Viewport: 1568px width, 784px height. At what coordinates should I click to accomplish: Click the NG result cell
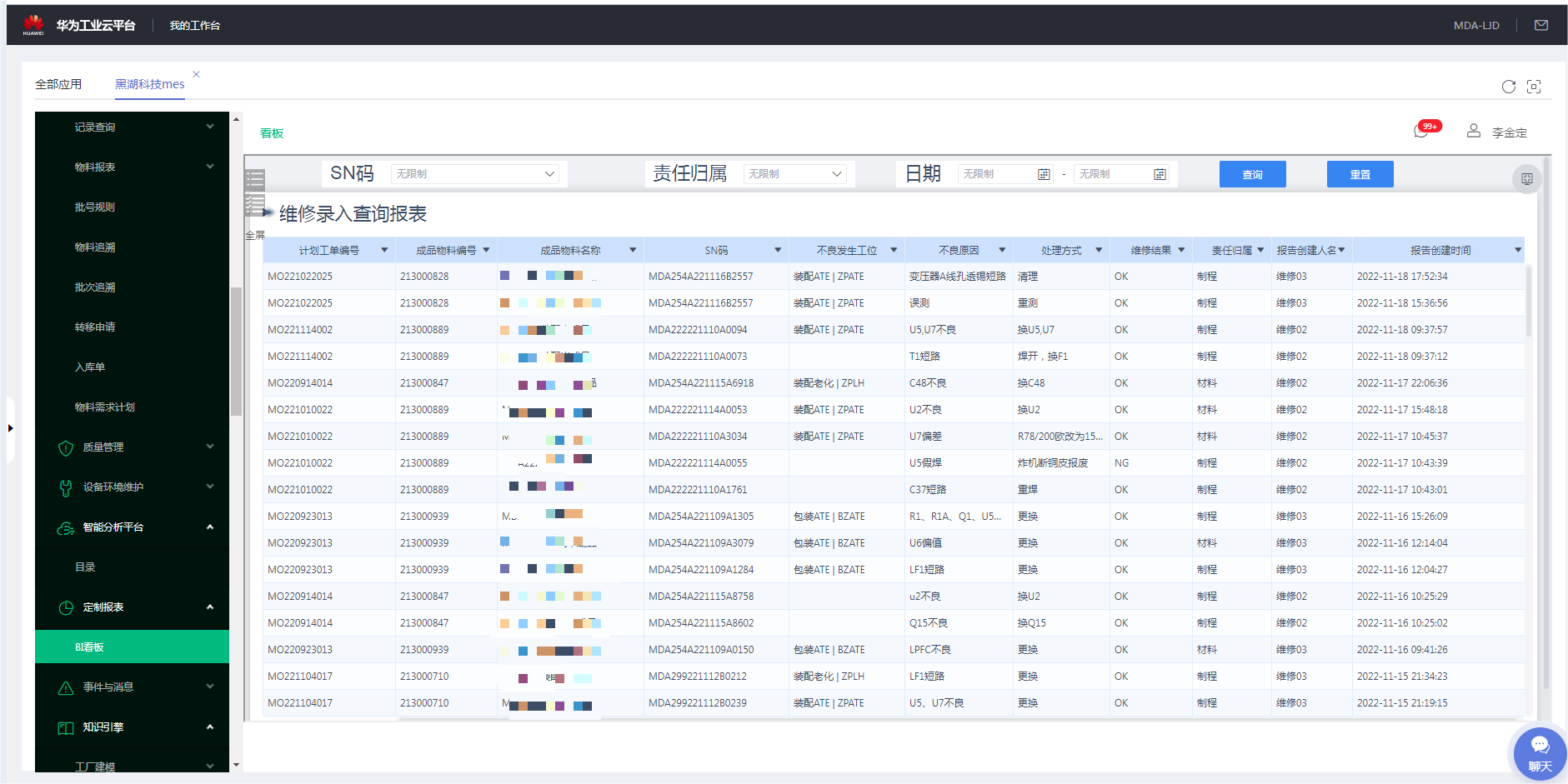coord(1121,463)
